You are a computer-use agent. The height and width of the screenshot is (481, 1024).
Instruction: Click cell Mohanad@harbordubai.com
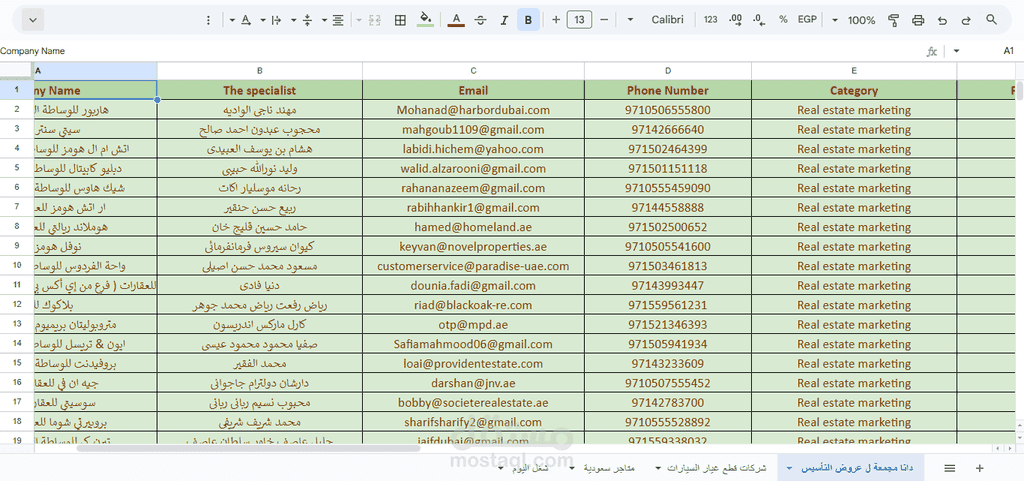473,110
